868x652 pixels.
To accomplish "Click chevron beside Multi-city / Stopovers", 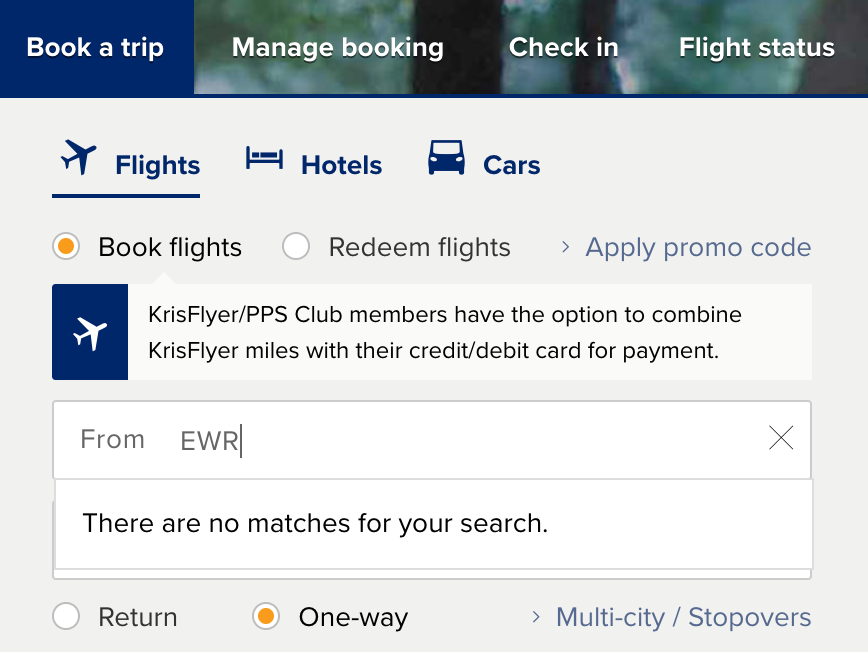I will [x=537, y=617].
